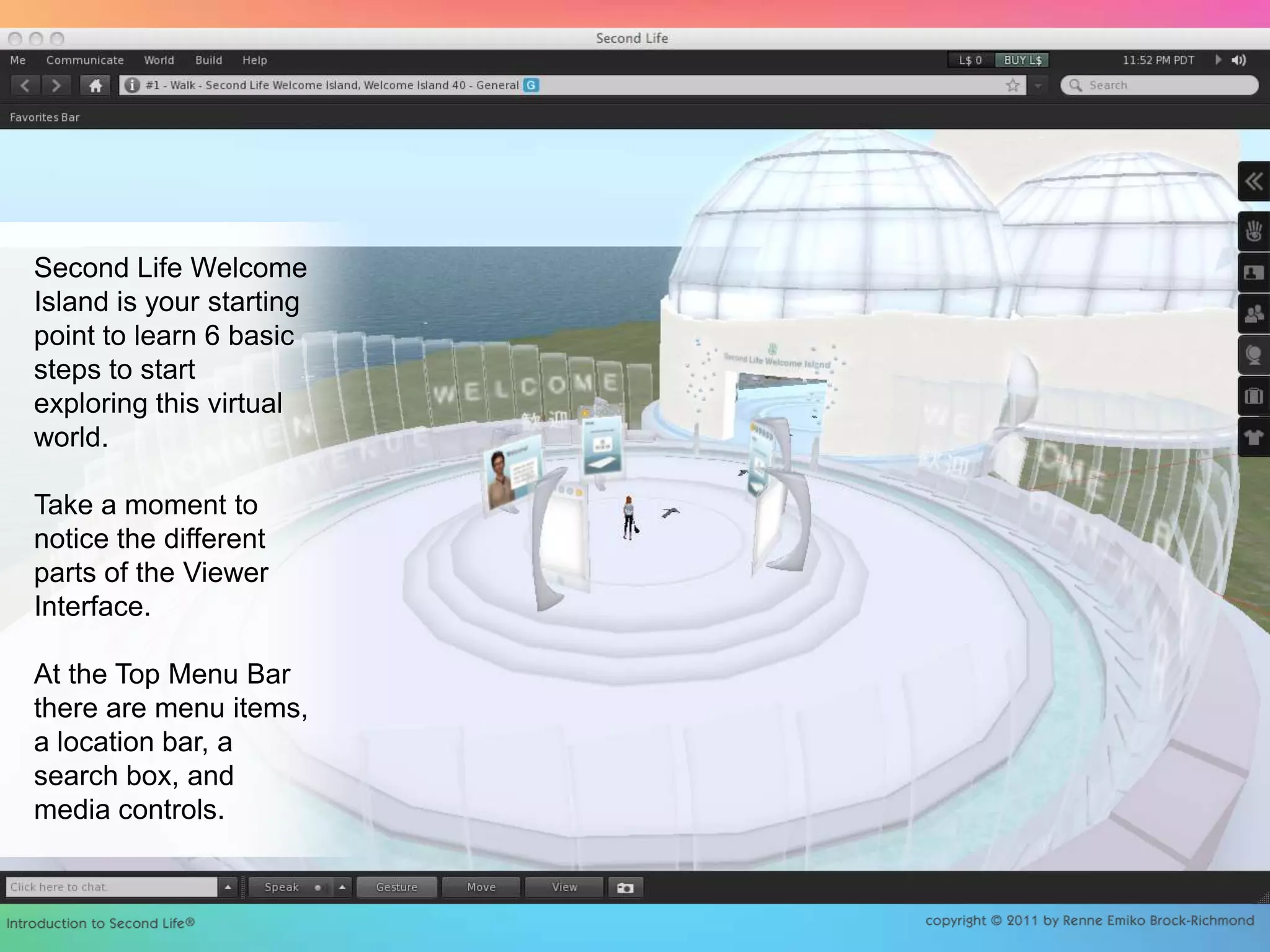Expand the sidebar with double chevron
Image resolution: width=1270 pixels, height=952 pixels.
1254,182
